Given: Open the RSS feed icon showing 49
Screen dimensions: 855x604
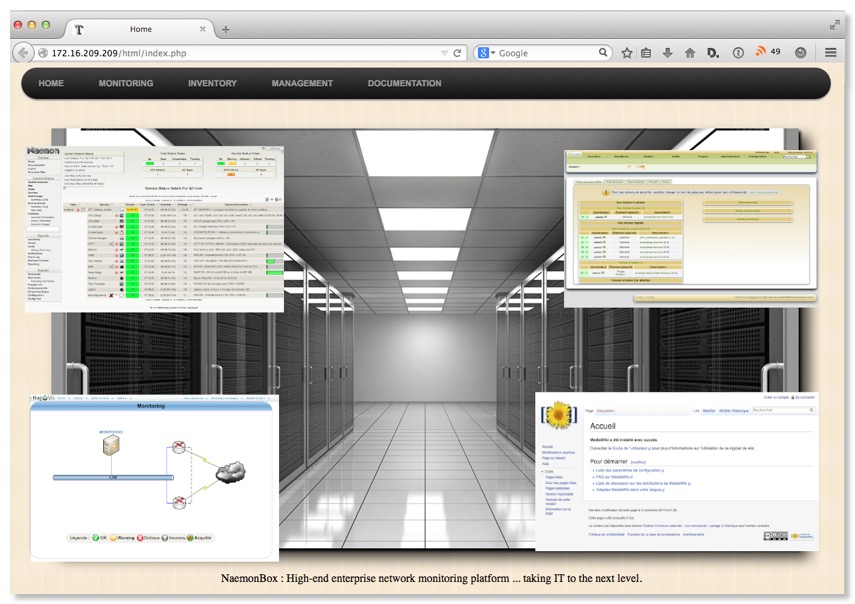Looking at the screenshot, I should (767, 52).
